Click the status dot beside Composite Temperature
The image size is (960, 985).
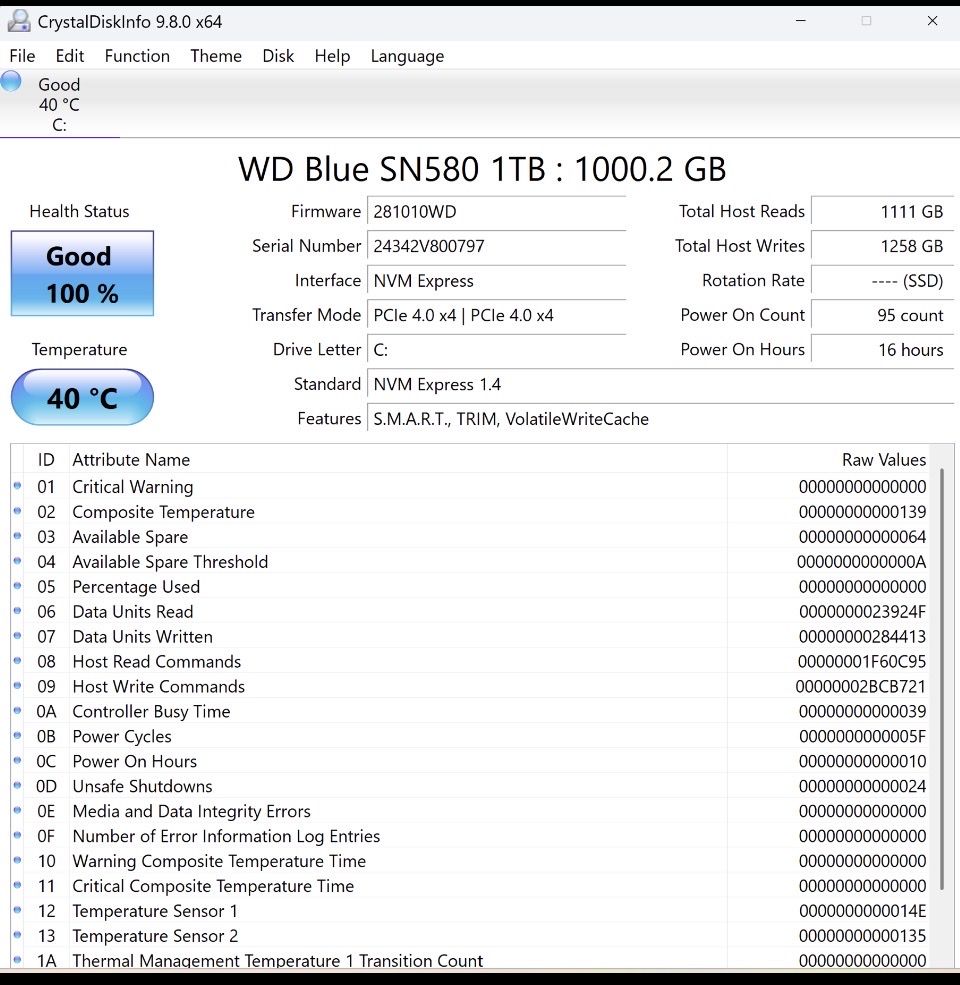[x=17, y=512]
